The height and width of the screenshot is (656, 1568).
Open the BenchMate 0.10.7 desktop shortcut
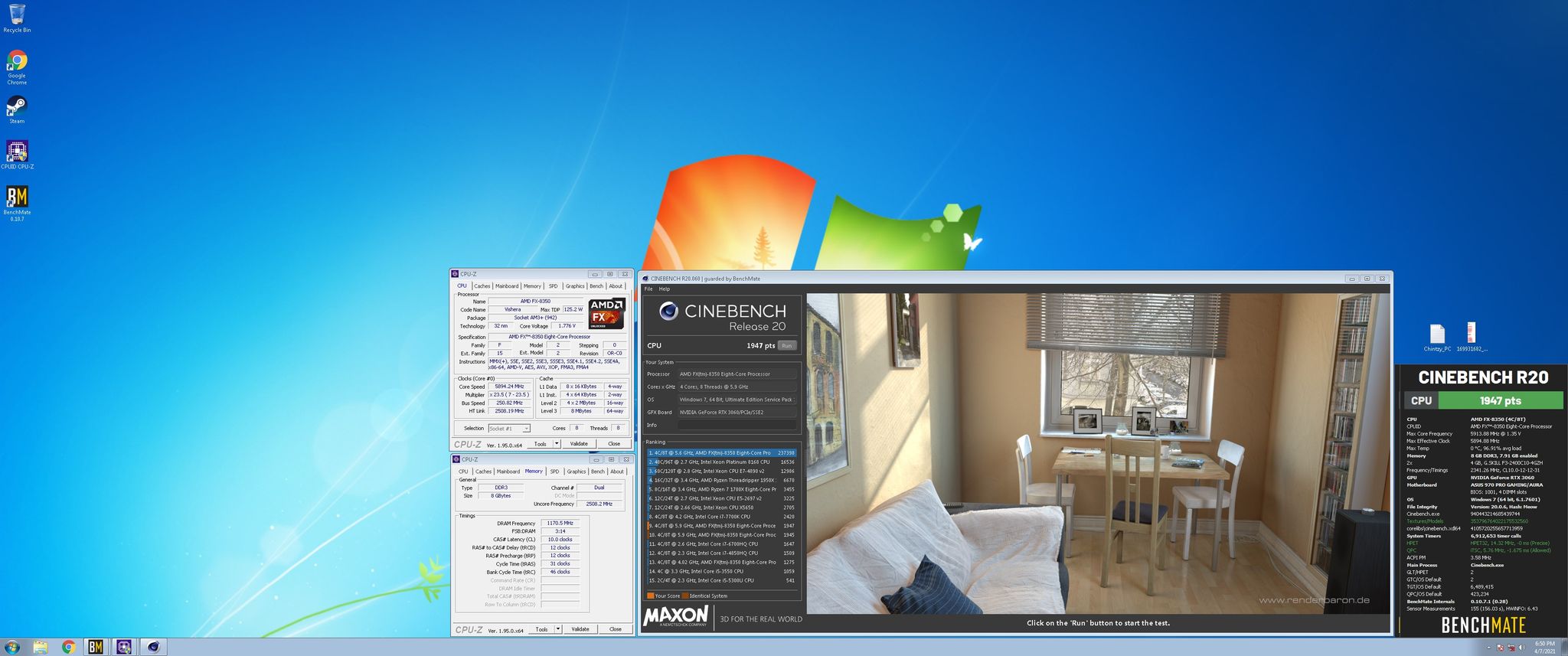(x=17, y=204)
